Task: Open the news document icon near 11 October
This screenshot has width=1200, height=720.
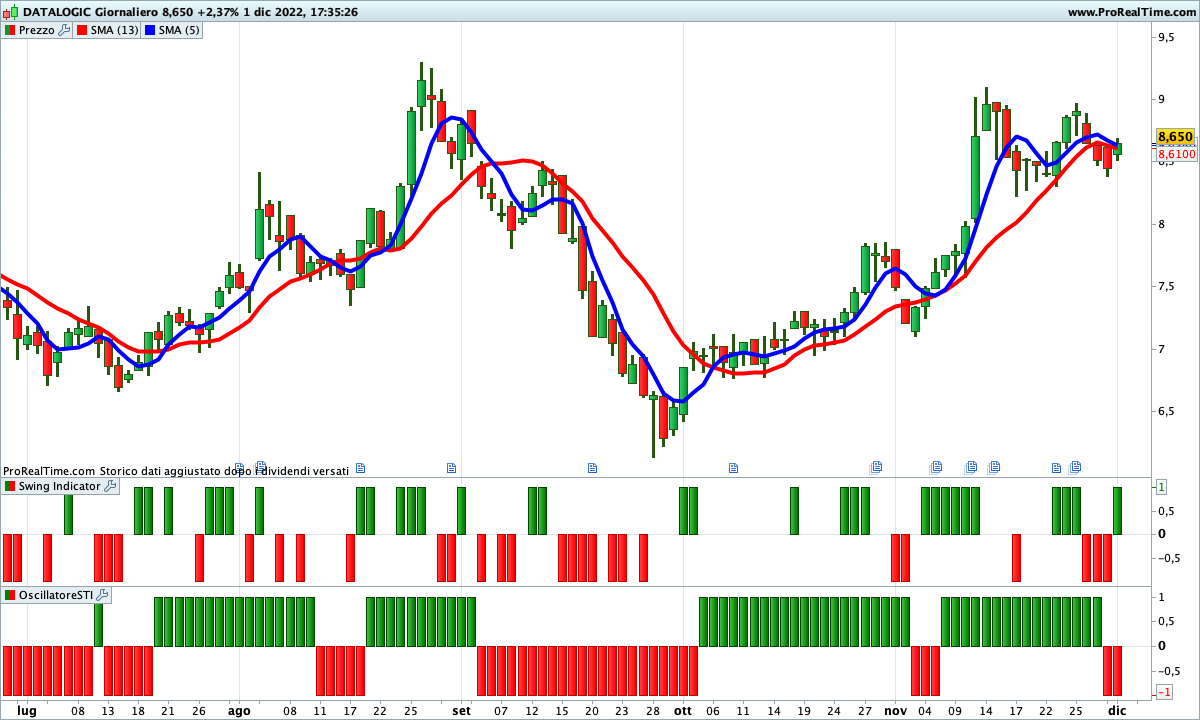Action: pos(733,467)
